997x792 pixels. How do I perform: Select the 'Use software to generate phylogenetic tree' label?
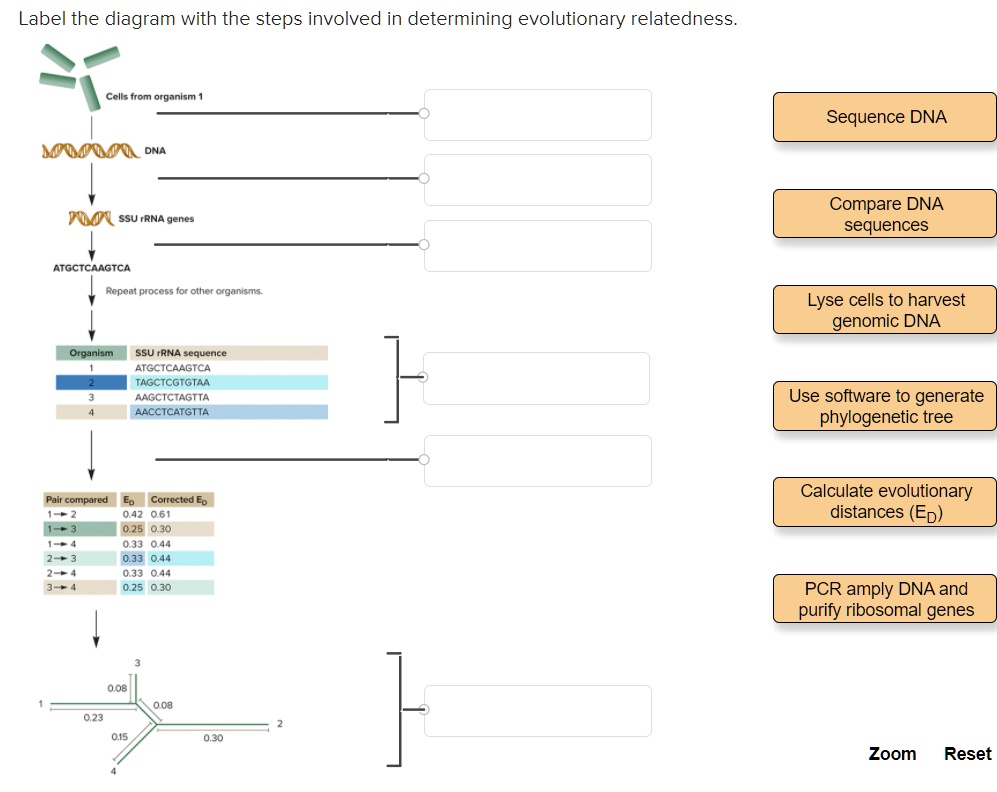pos(884,406)
